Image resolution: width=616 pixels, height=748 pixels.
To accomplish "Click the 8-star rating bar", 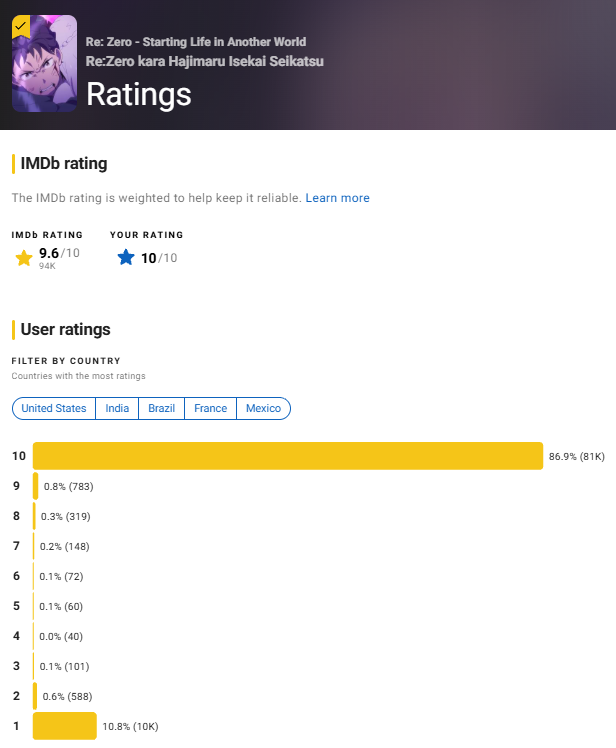I will [x=34, y=516].
